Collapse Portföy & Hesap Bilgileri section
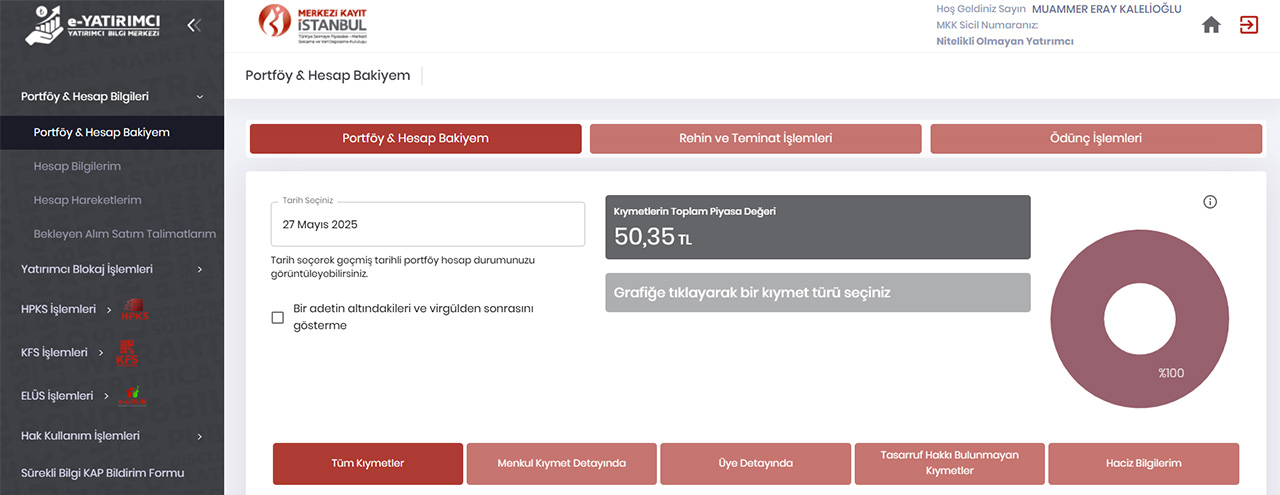The height and width of the screenshot is (495, 1280). click(112, 97)
